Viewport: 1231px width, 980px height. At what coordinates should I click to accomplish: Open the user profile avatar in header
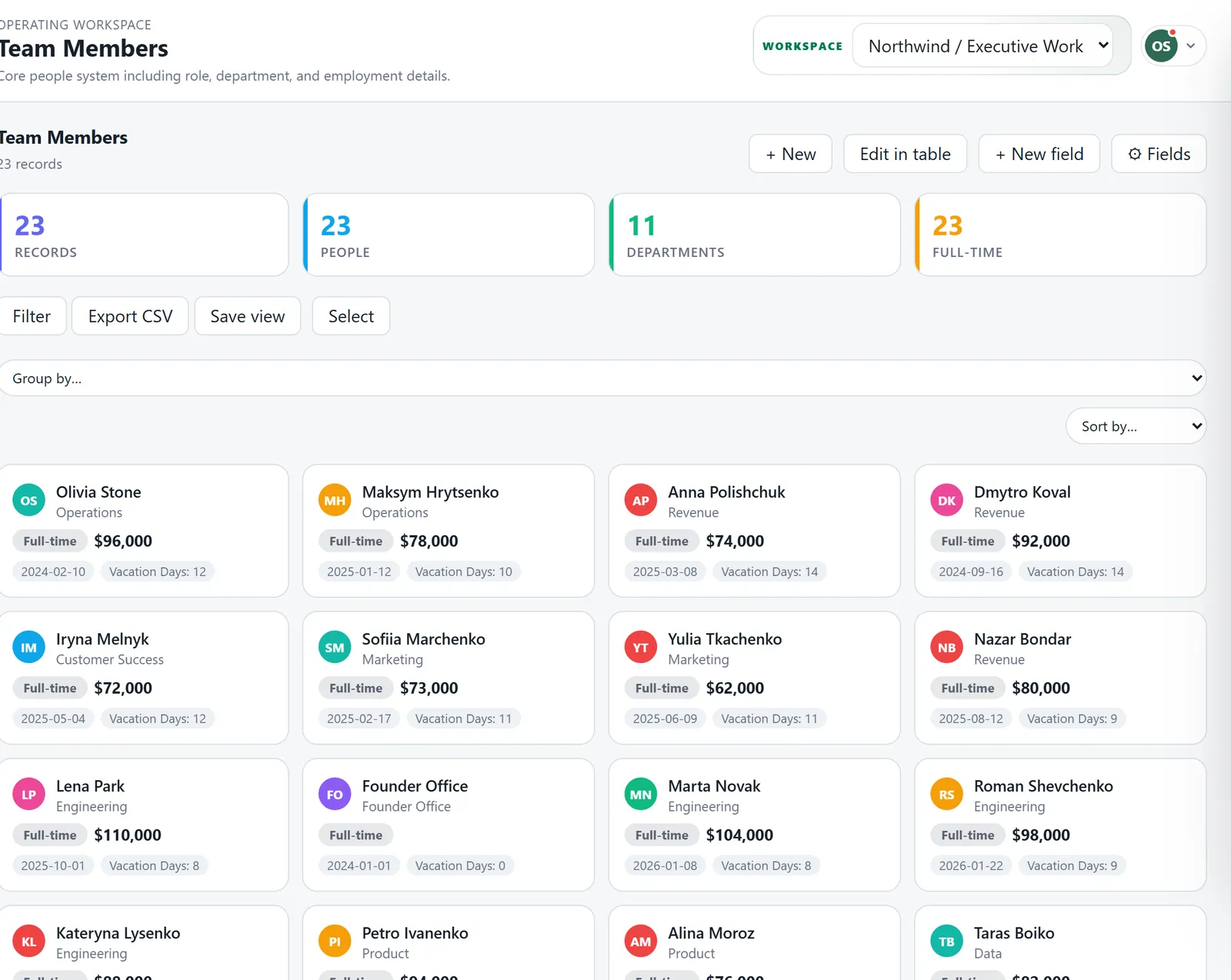tap(1161, 46)
